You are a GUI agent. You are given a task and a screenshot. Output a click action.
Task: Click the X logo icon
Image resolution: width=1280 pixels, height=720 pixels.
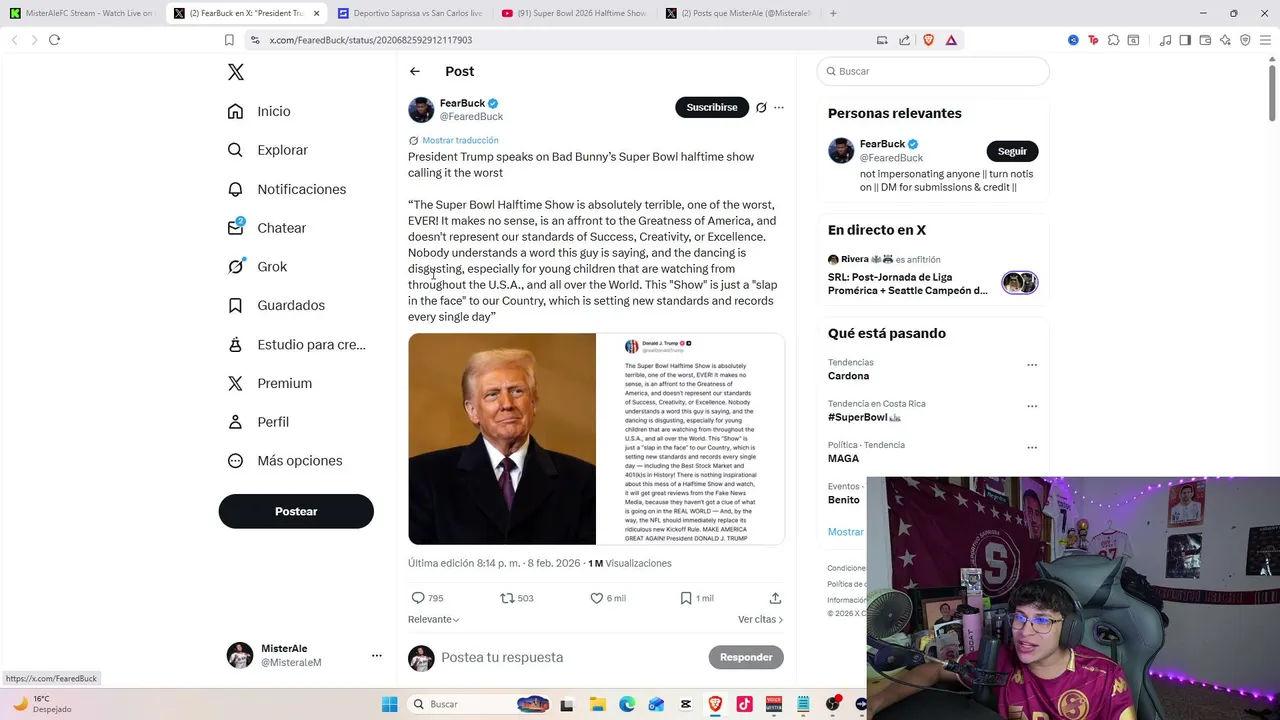(236, 72)
